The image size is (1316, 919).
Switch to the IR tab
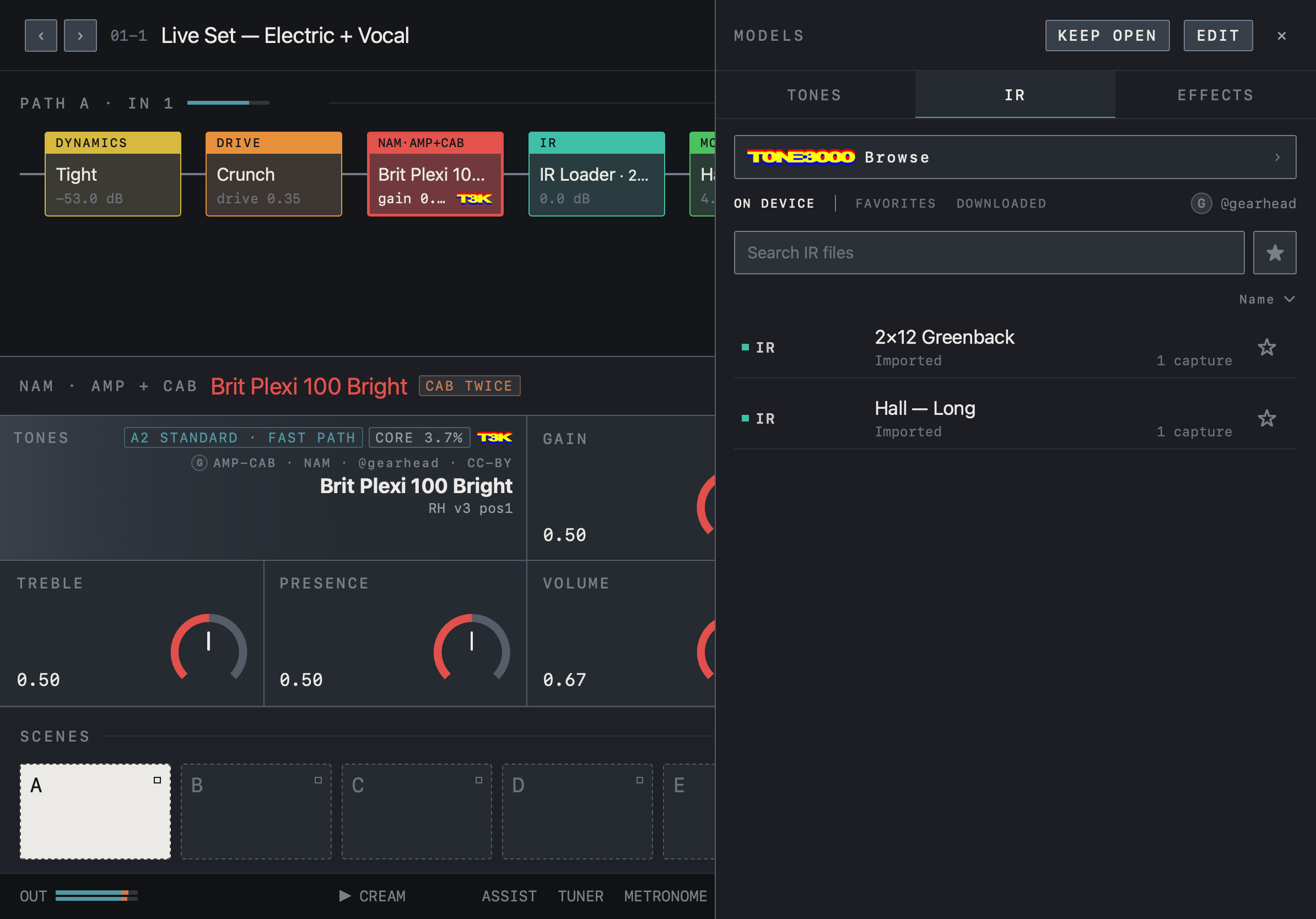point(1015,95)
